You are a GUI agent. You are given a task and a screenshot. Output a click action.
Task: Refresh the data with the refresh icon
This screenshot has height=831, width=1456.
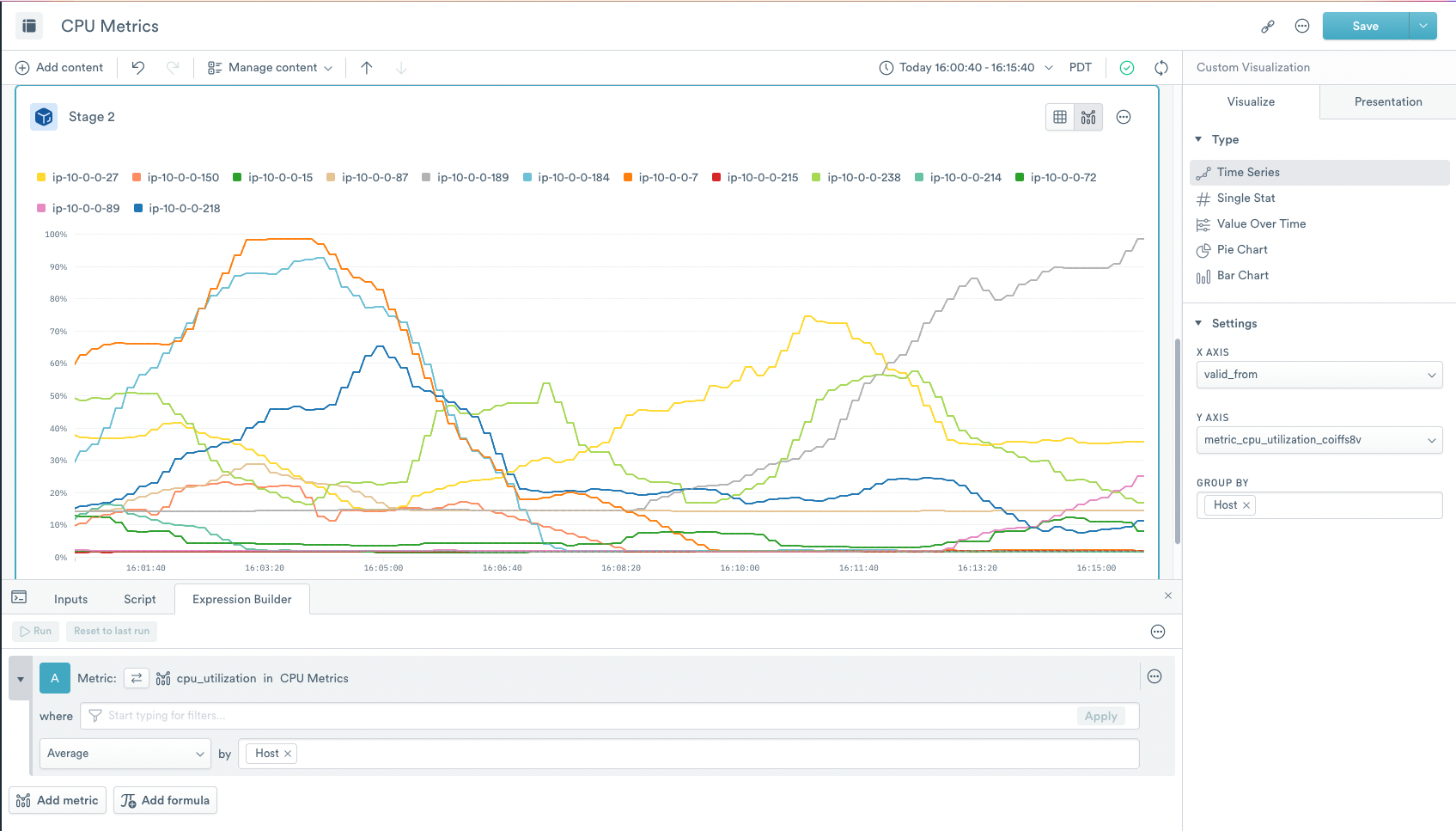[1161, 67]
